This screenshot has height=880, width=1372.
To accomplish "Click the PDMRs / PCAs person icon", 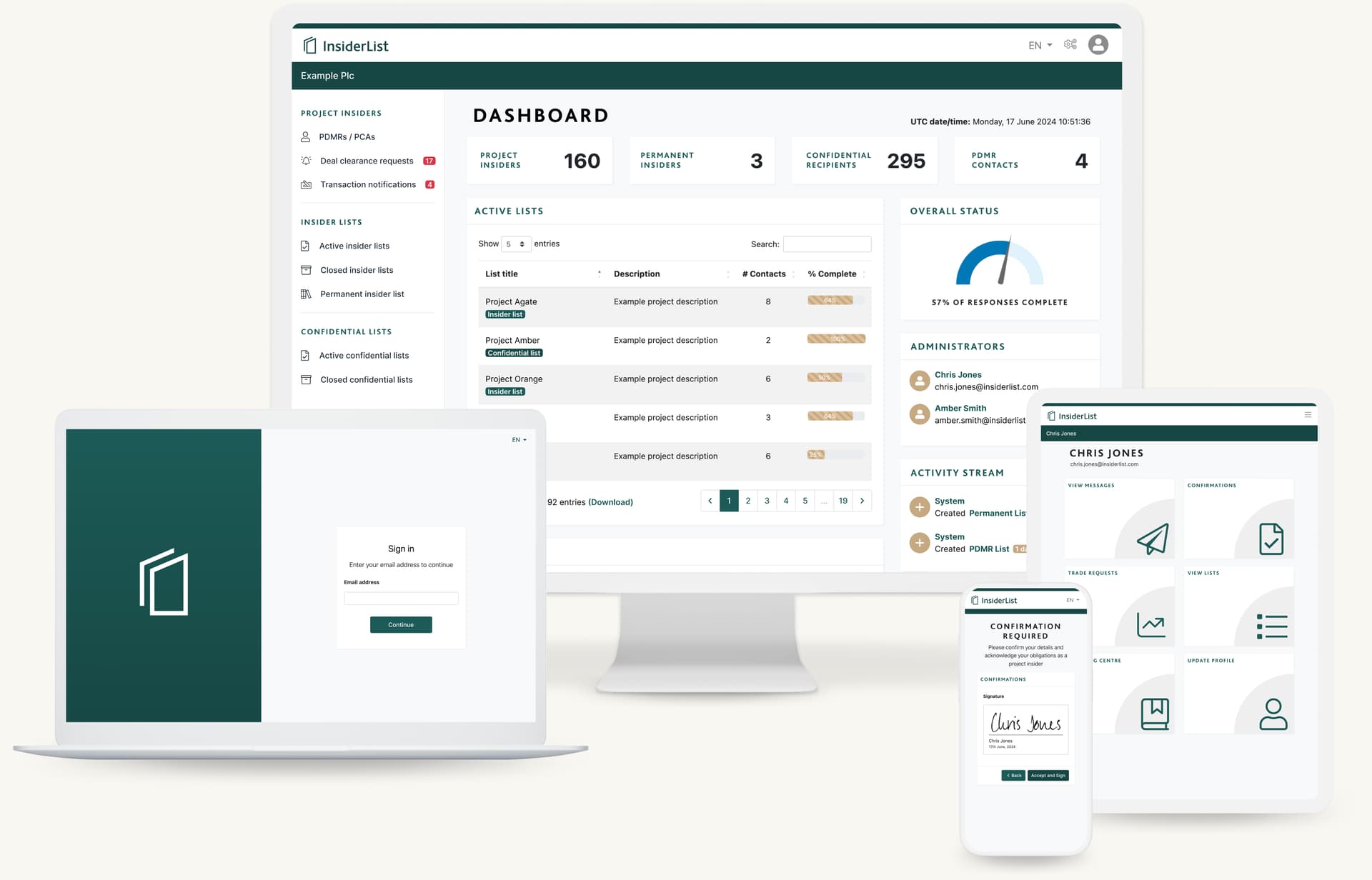I will 305,136.
